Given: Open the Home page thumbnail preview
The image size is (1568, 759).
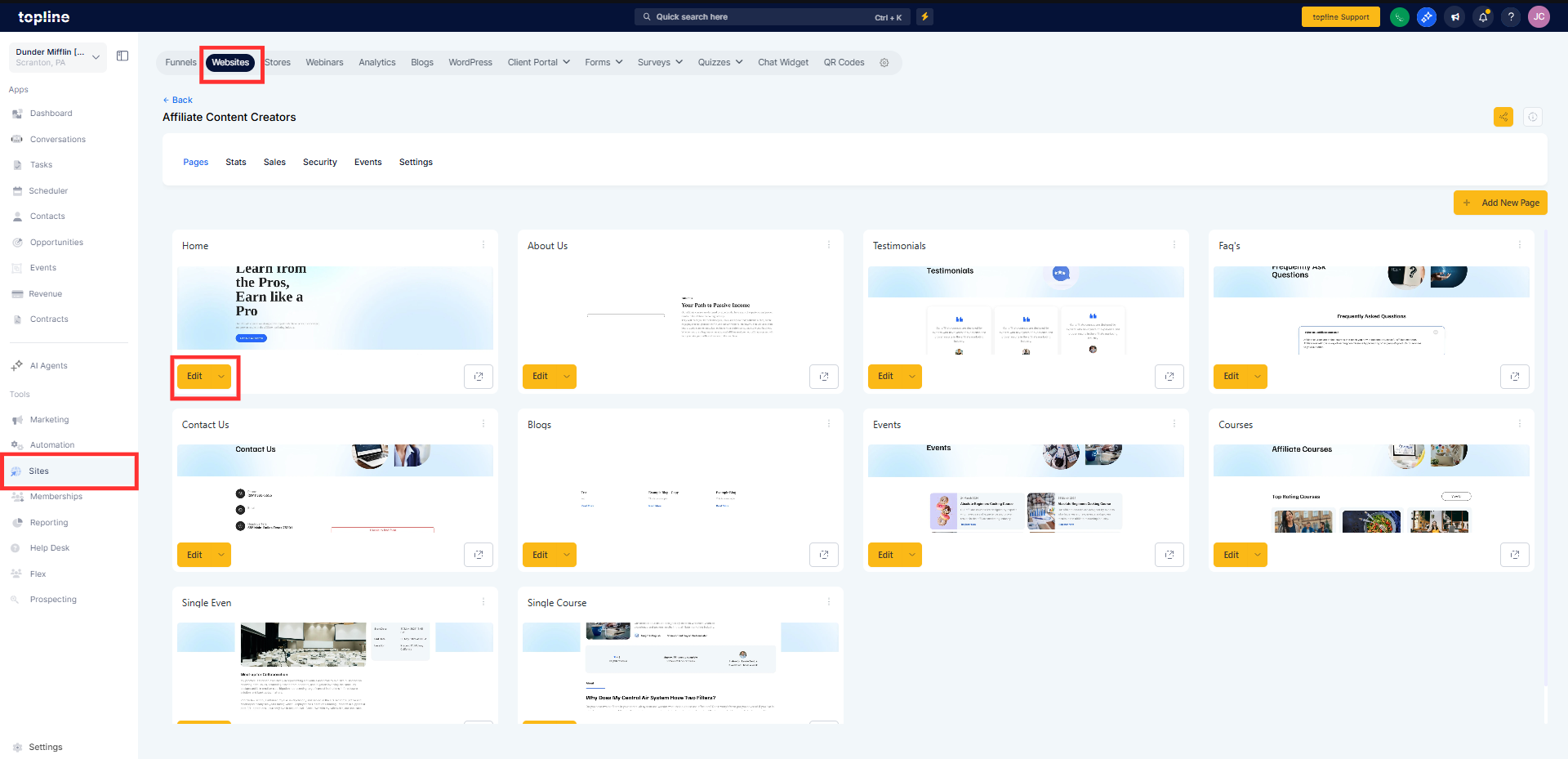Looking at the screenshot, I should point(335,308).
